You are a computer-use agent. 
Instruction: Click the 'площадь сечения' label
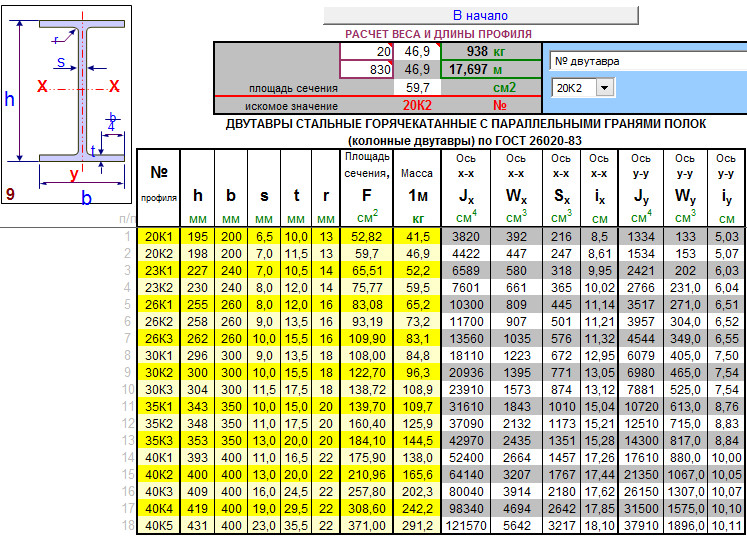pos(293,88)
